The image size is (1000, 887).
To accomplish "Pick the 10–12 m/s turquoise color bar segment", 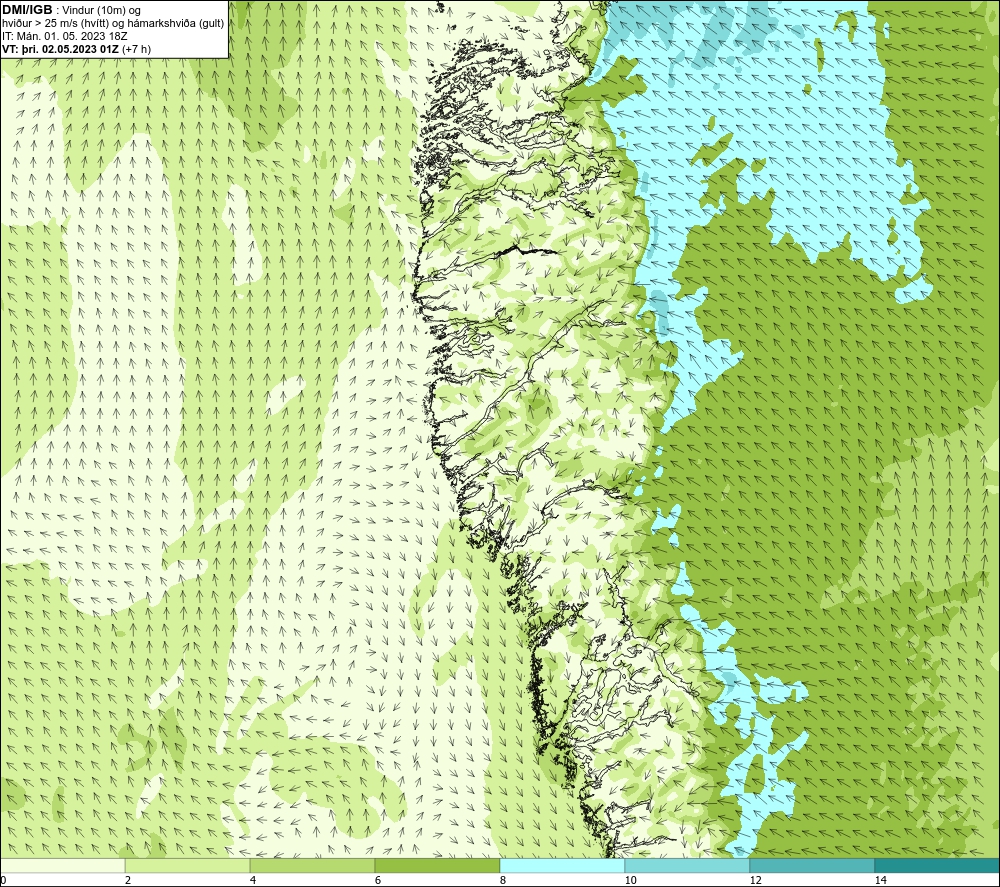I will 688,865.
